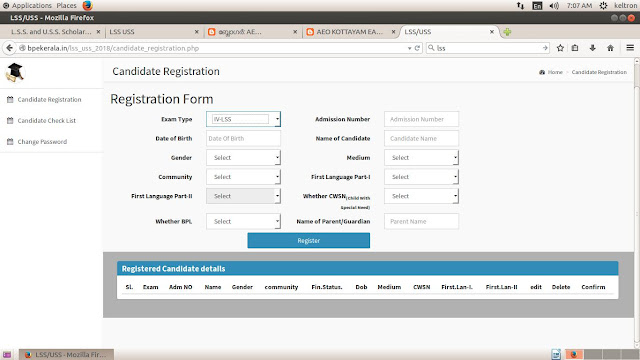Viewport: 640px width, 360px height.
Task: Switch to the LSS USS tab
Action: (153, 32)
